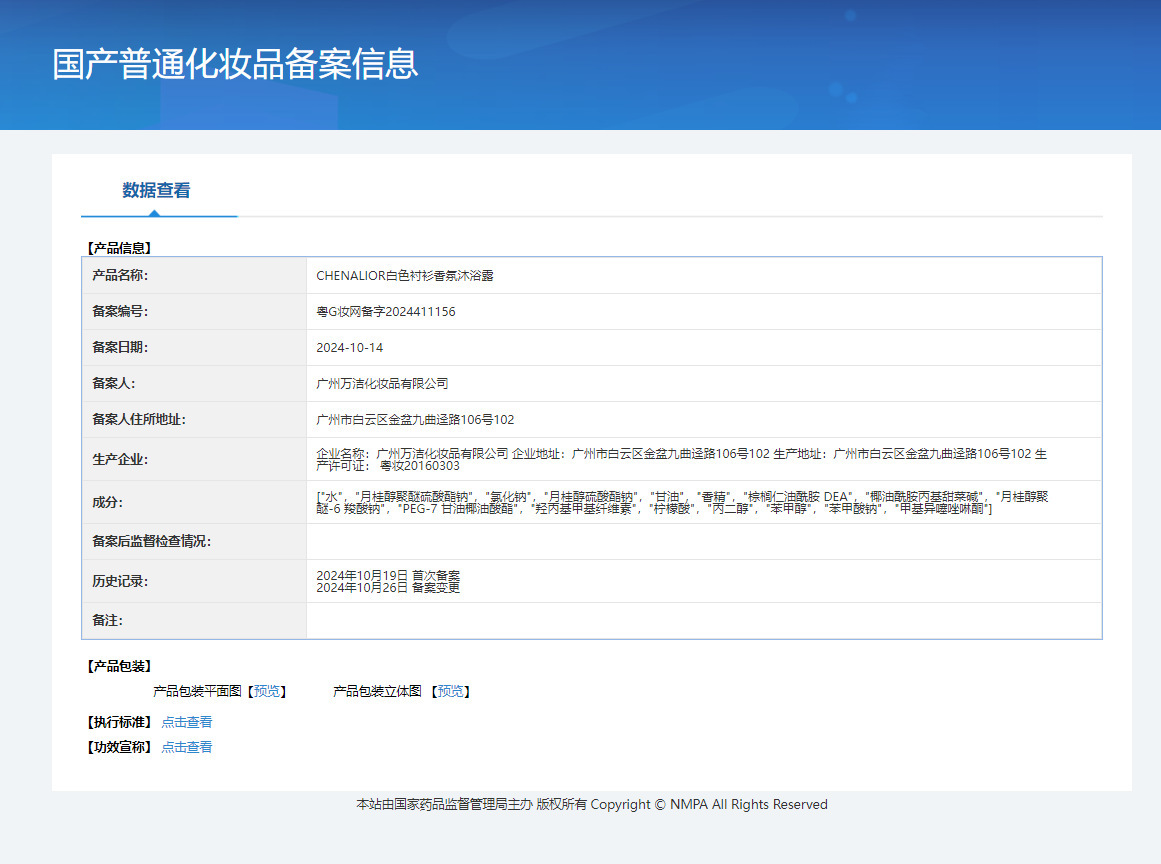Click the 【功效宣称】 label
This screenshot has height=864, width=1161.
pyautogui.click(x=119, y=747)
